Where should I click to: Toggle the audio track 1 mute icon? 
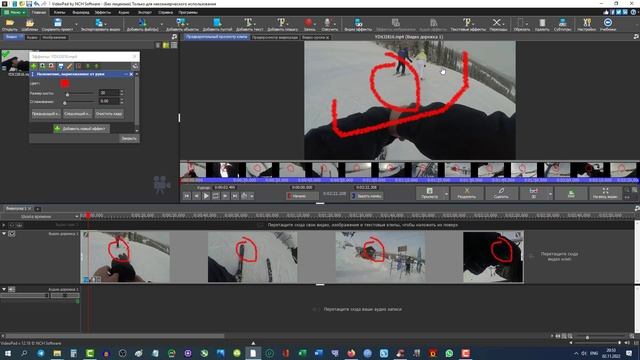tap(12, 289)
